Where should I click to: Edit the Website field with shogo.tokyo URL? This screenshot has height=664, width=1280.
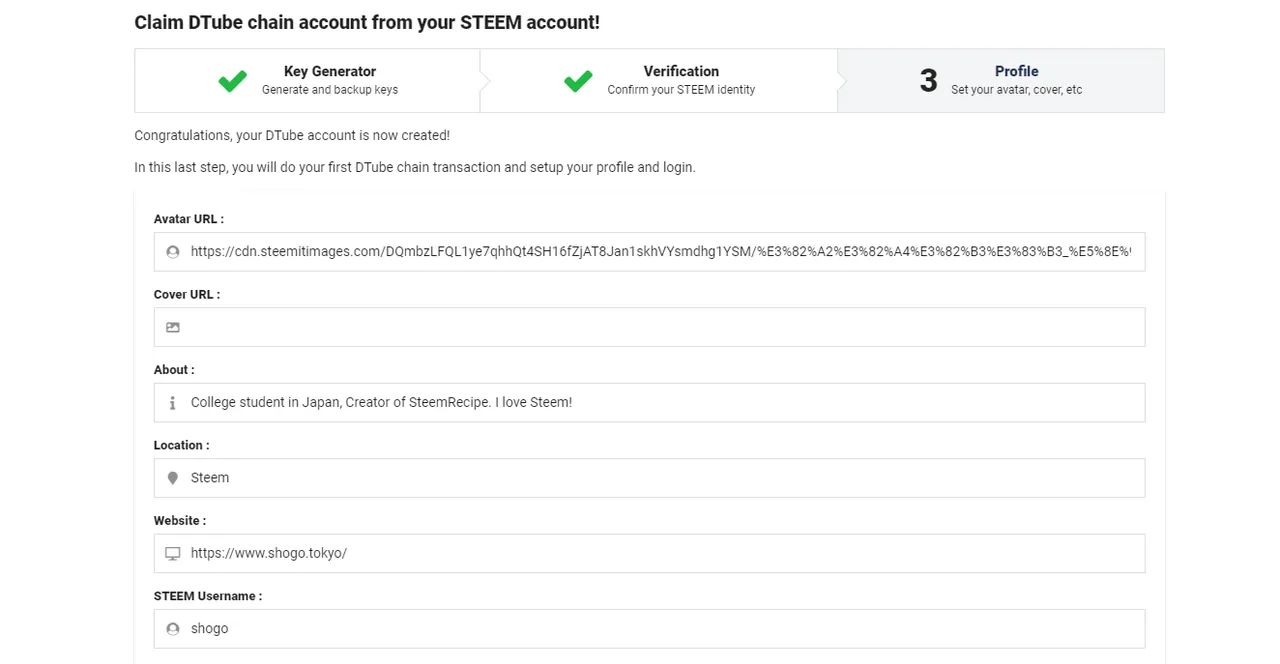649,553
